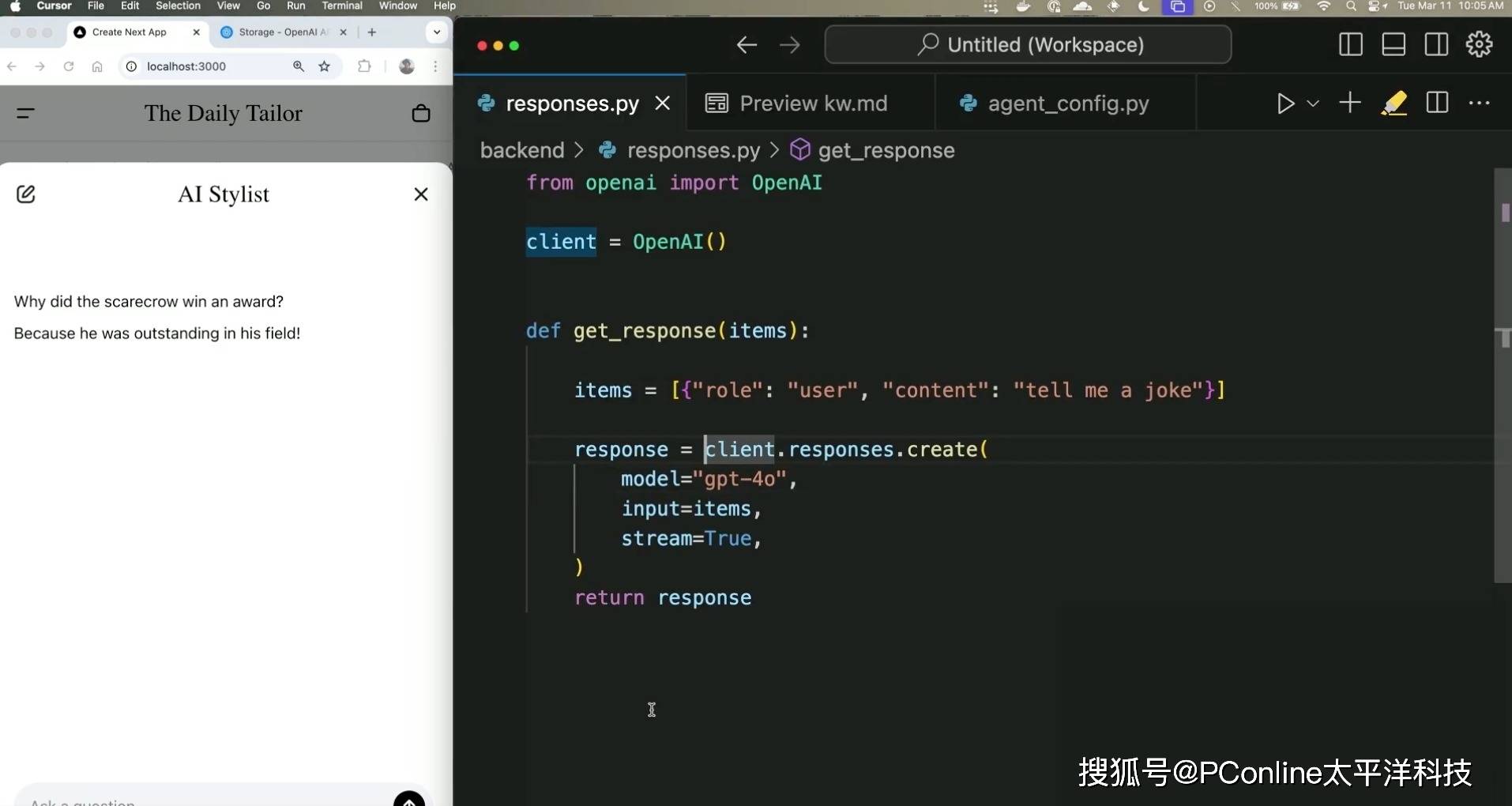Switch to the agent_config.py tab

coord(1067,104)
